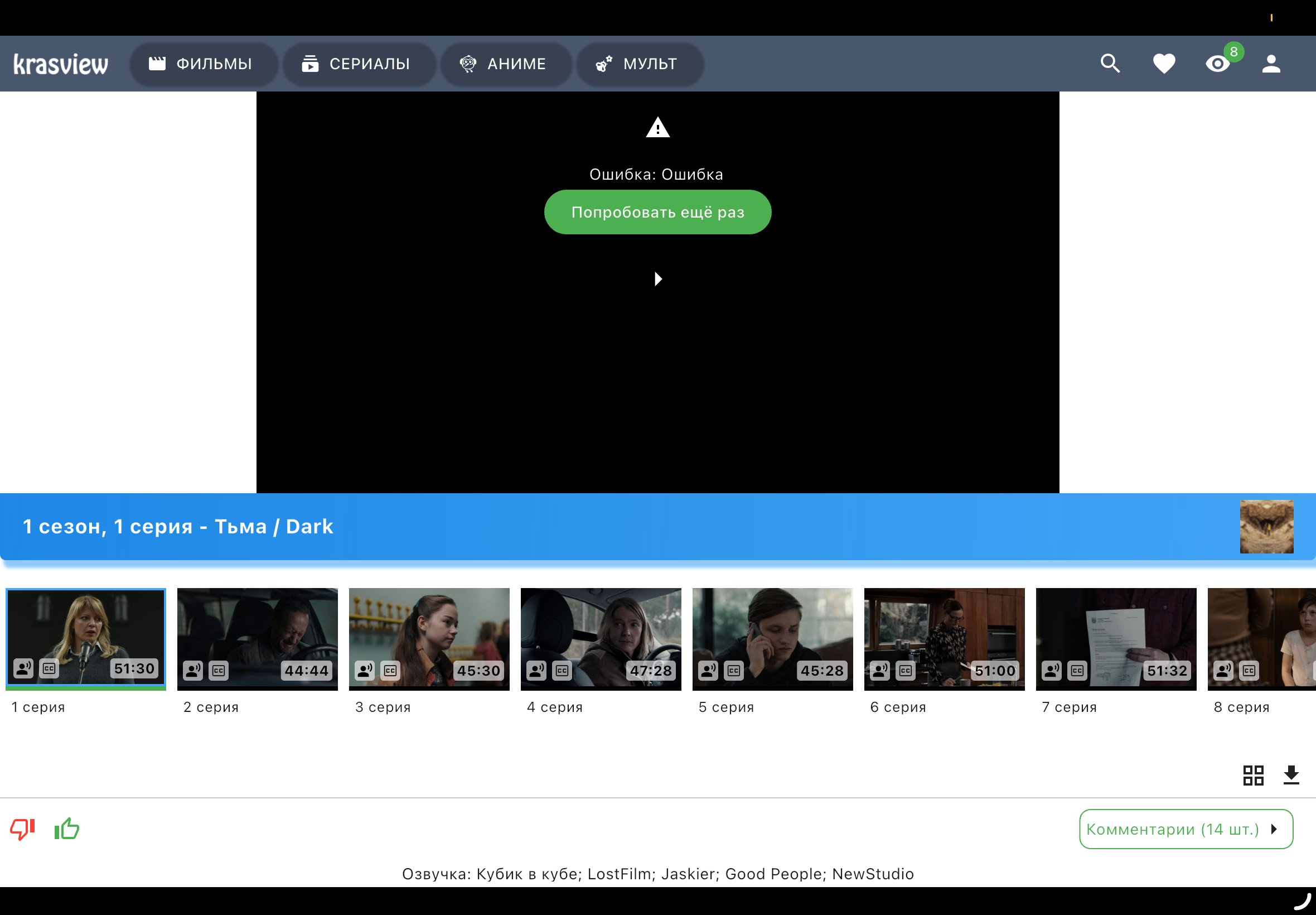The height and width of the screenshot is (915, 1316).
Task: Open the АНИМЕ section
Action: [504, 64]
